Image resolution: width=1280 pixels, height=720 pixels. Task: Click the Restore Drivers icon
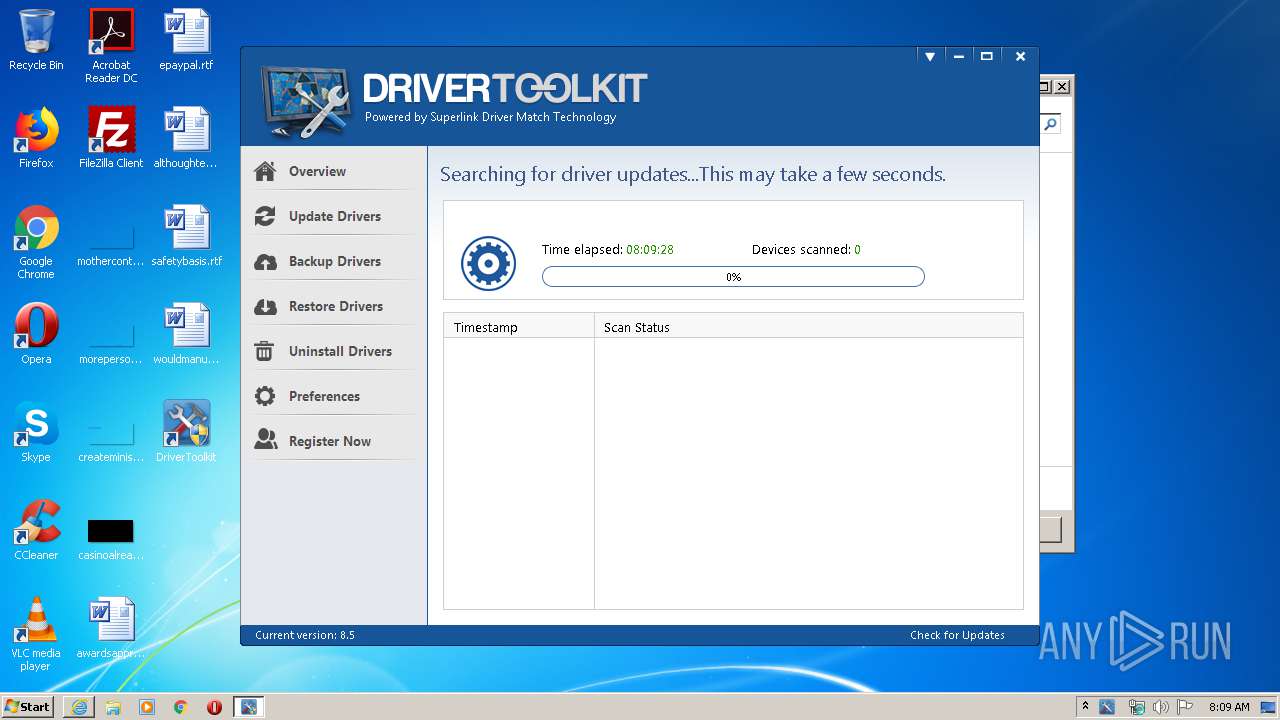tap(265, 306)
